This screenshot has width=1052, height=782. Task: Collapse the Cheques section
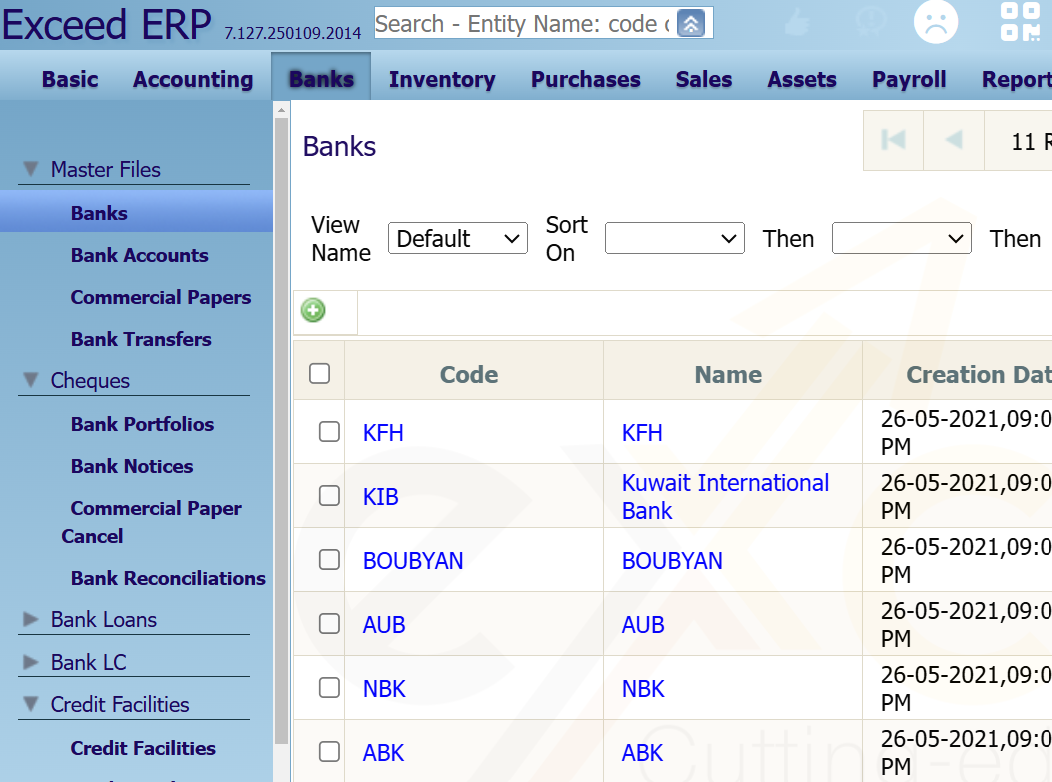tap(31, 380)
